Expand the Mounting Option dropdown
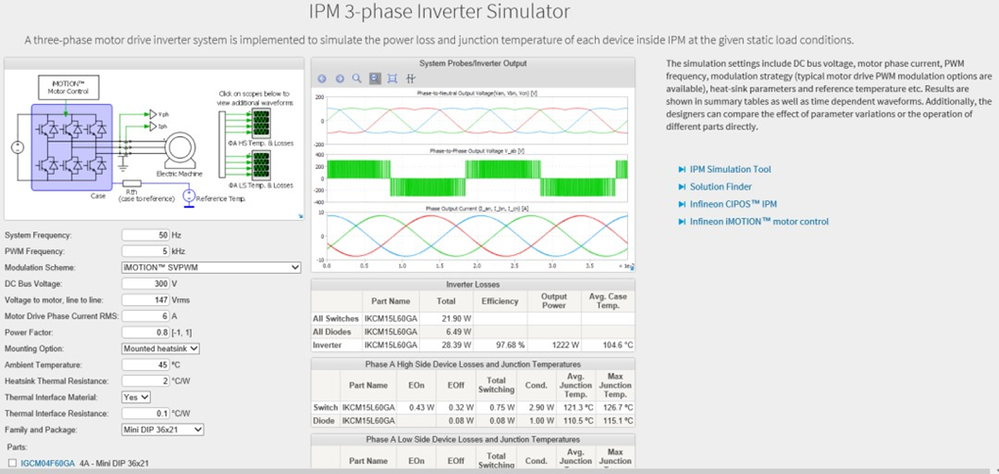 point(161,347)
